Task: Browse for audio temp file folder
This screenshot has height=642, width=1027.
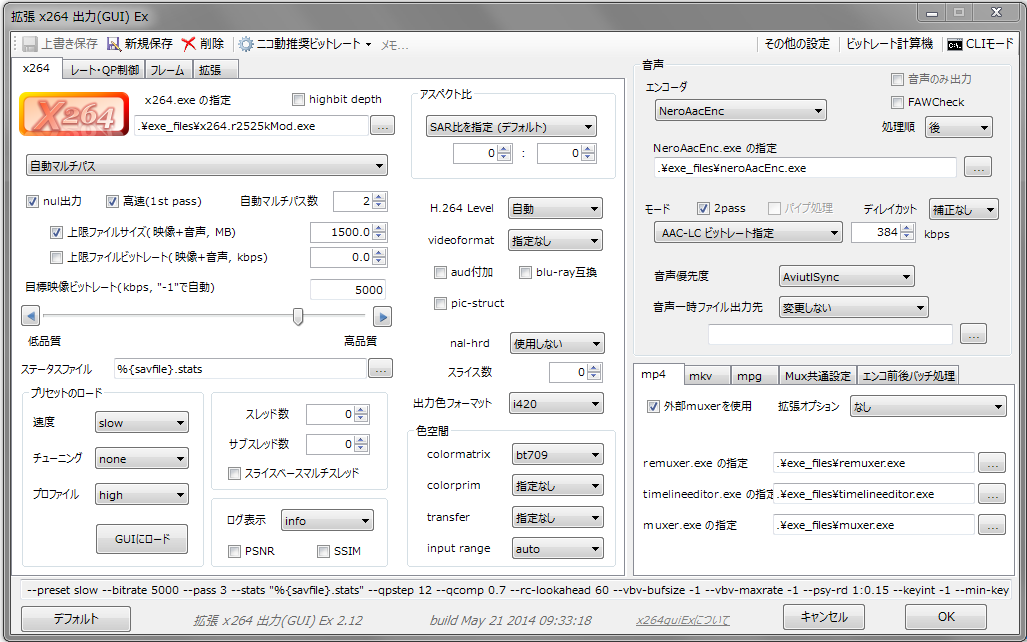Action: point(973,334)
